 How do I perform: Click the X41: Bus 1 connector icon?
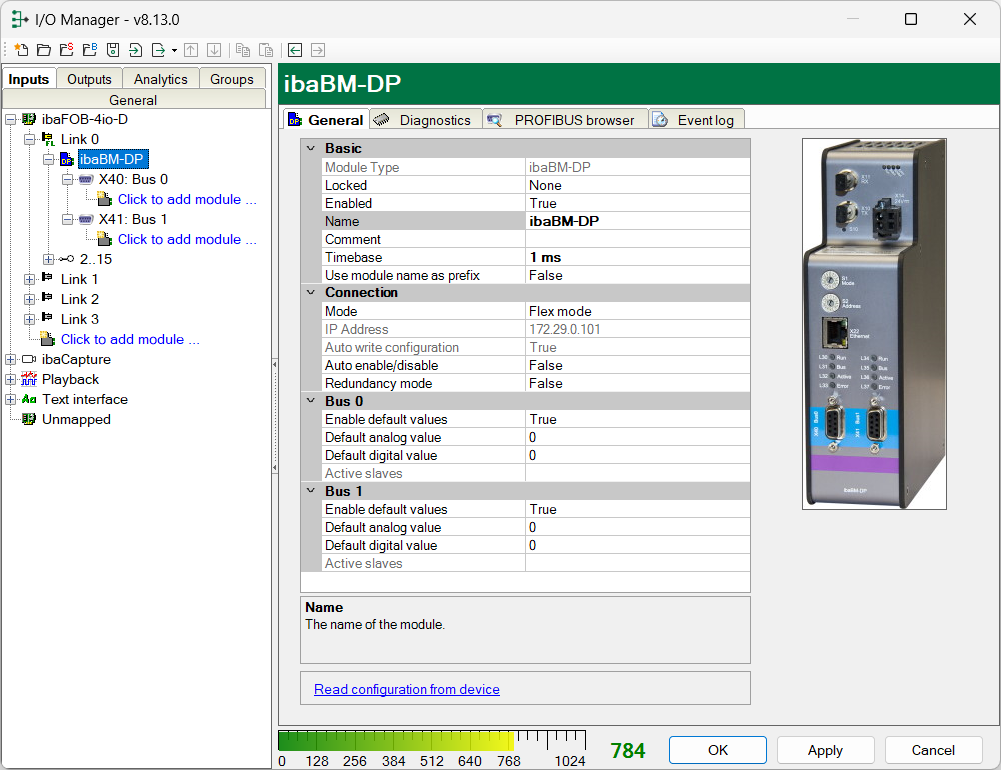[x=86, y=219]
